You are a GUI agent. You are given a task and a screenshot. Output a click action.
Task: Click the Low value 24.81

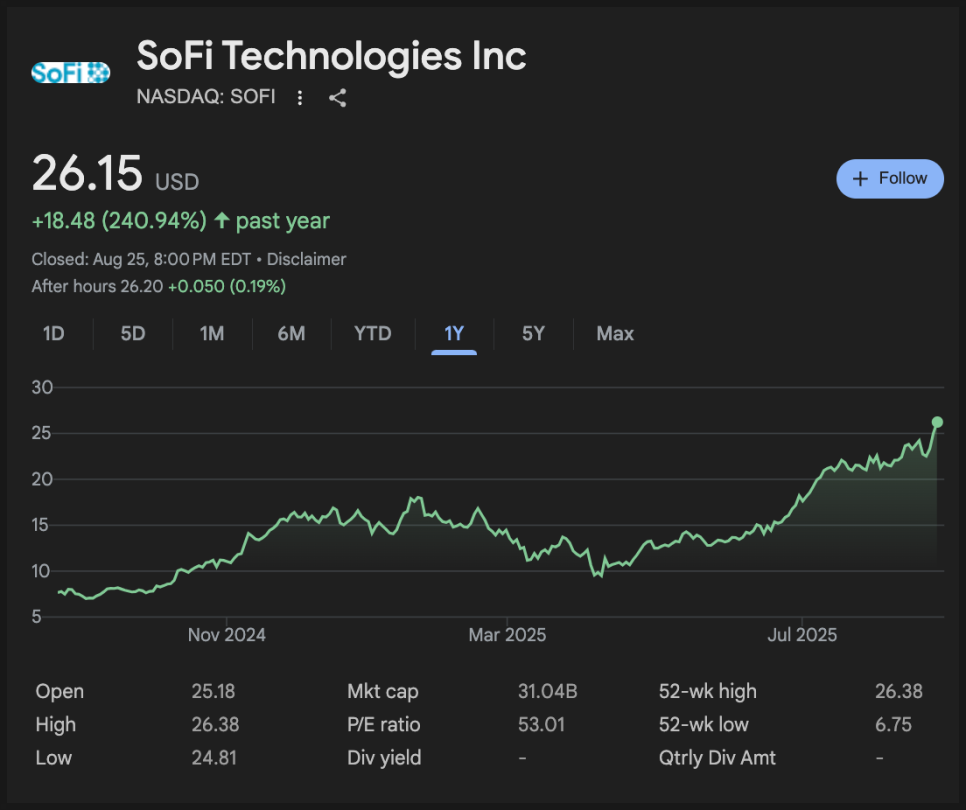coord(214,758)
